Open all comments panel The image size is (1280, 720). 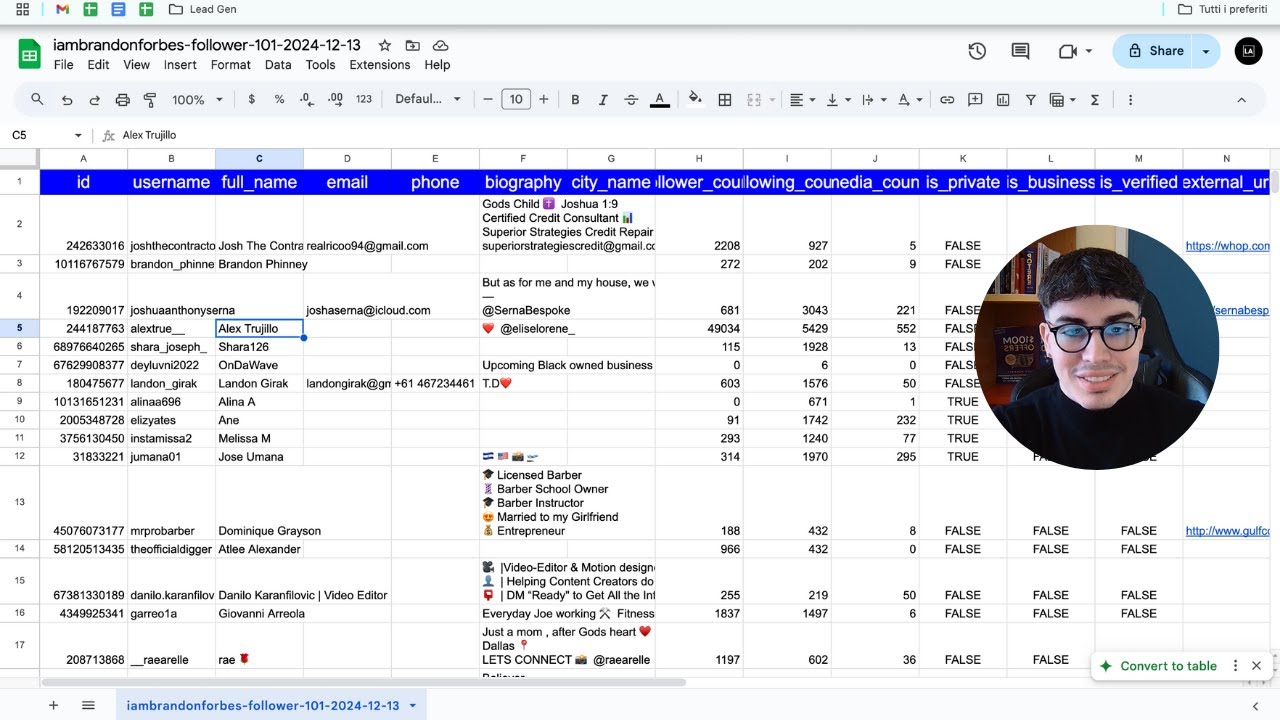click(1020, 51)
